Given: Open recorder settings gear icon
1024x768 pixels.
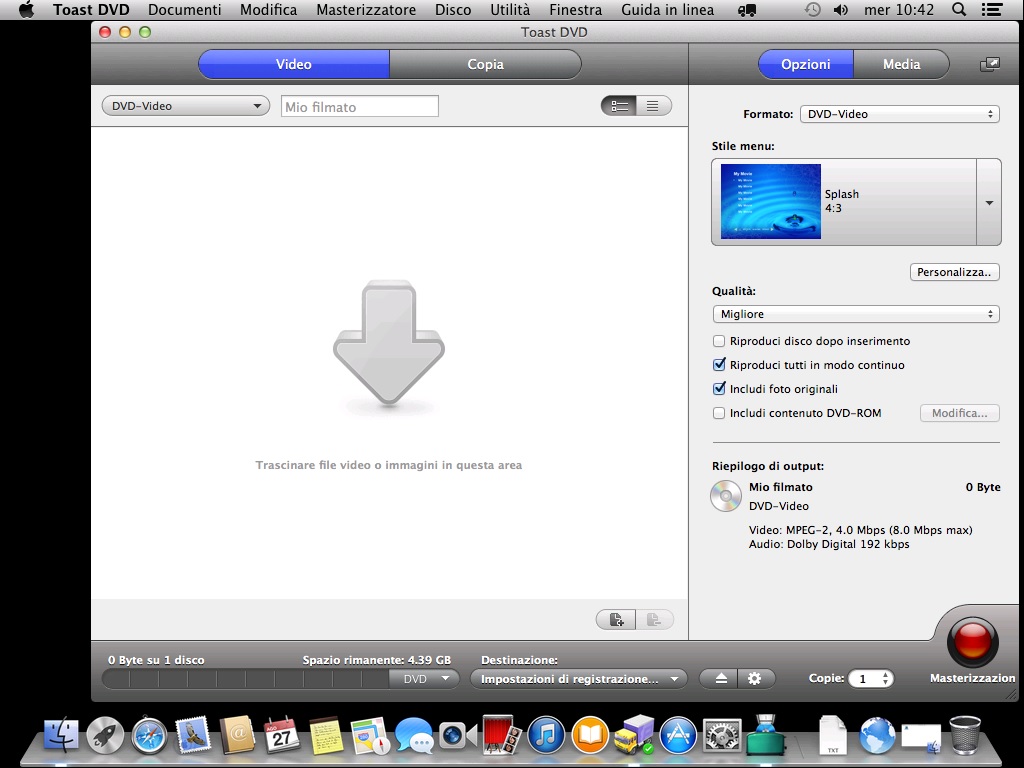Looking at the screenshot, I should (x=755, y=679).
